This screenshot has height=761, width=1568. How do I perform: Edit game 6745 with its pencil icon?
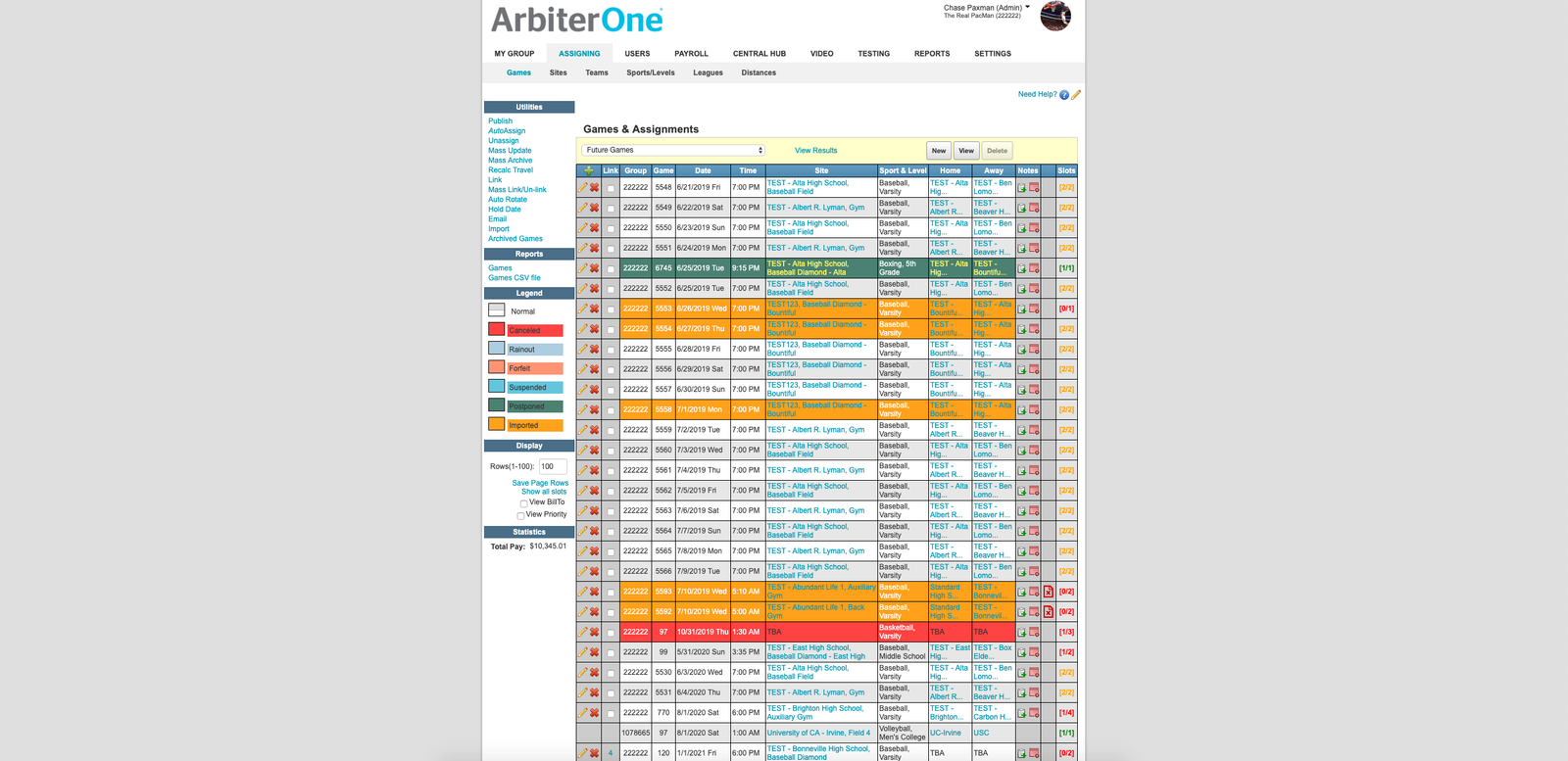(582, 268)
